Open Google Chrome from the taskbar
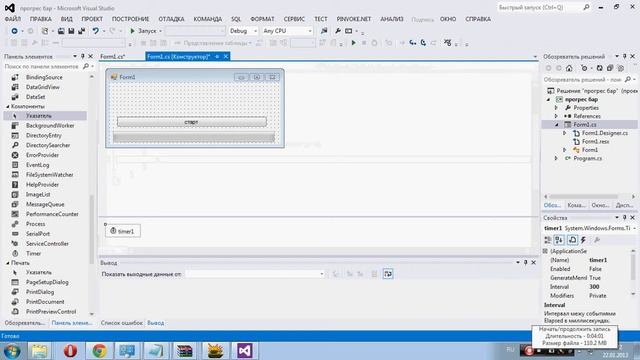This screenshot has height=360, width=640. 99,350
